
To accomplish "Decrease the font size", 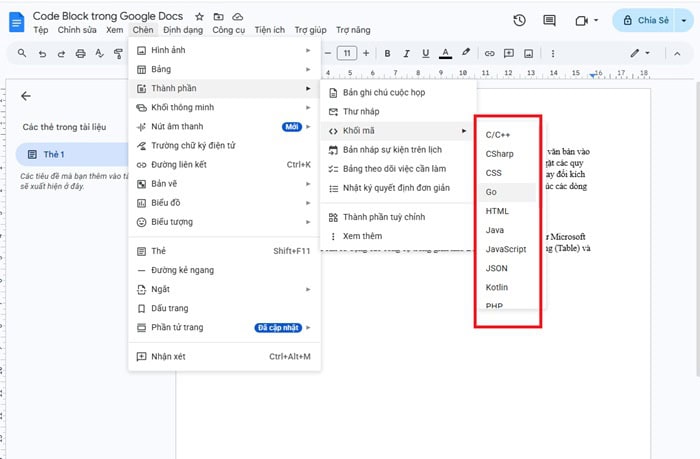I will point(328,54).
